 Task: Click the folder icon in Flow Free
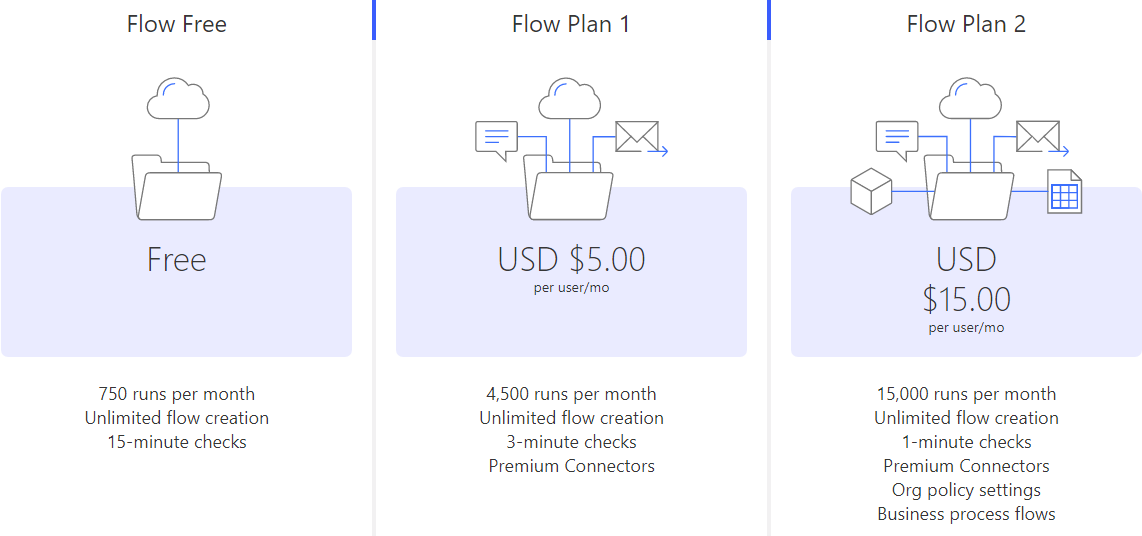(177, 188)
